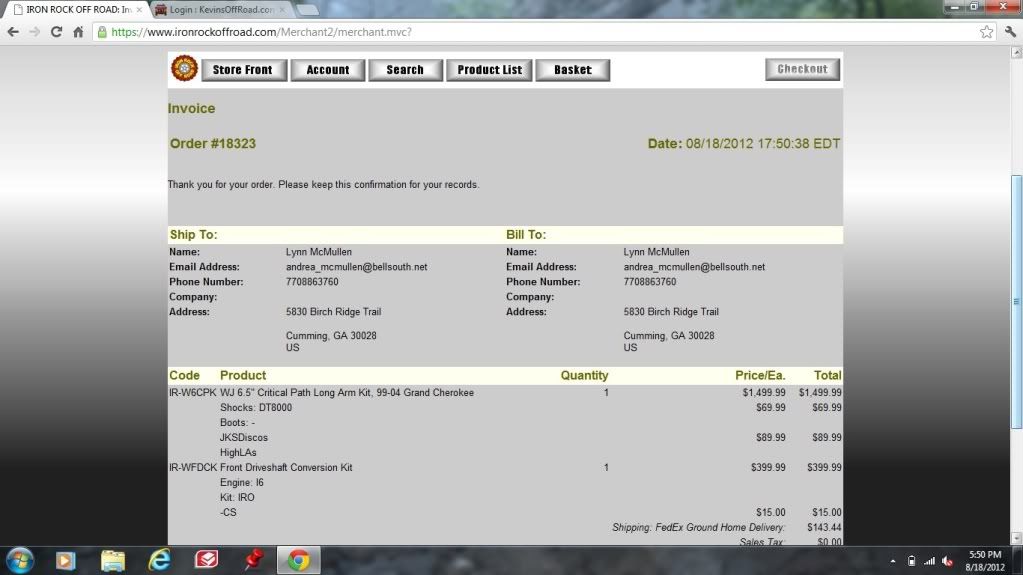The image size is (1023, 575).
Task: Select the Chrome icon in taskbar
Action: tap(299, 560)
